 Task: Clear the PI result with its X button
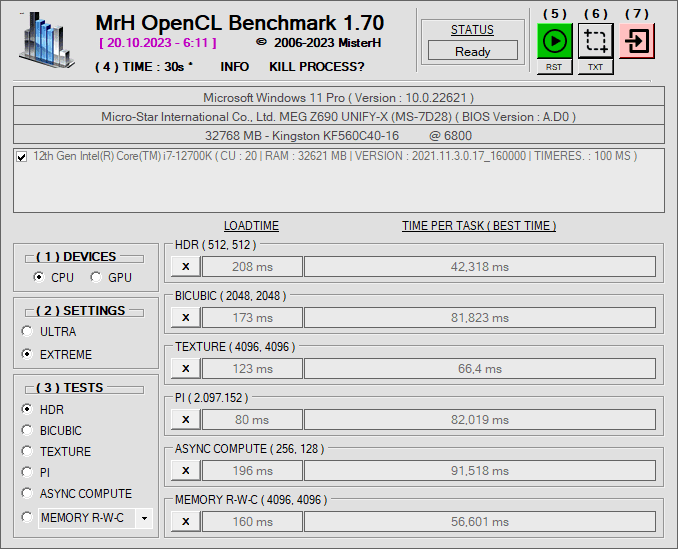[x=186, y=419]
